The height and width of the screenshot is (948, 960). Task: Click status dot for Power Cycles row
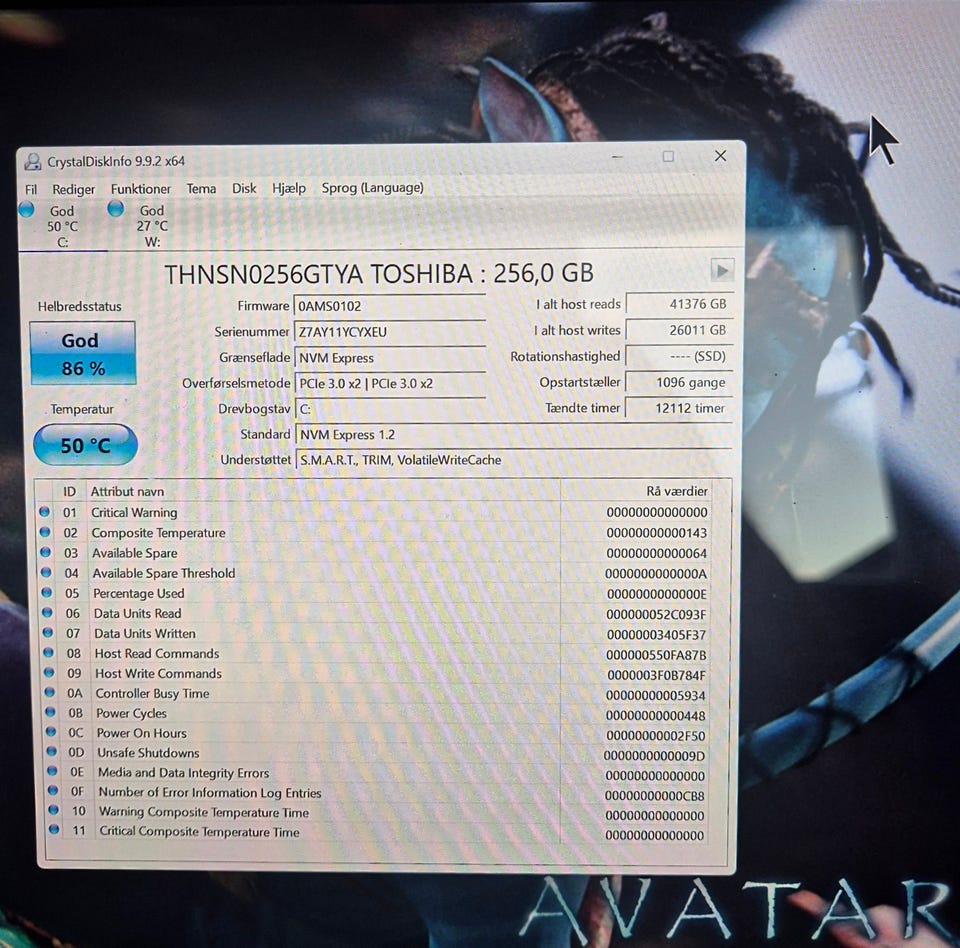click(x=50, y=712)
